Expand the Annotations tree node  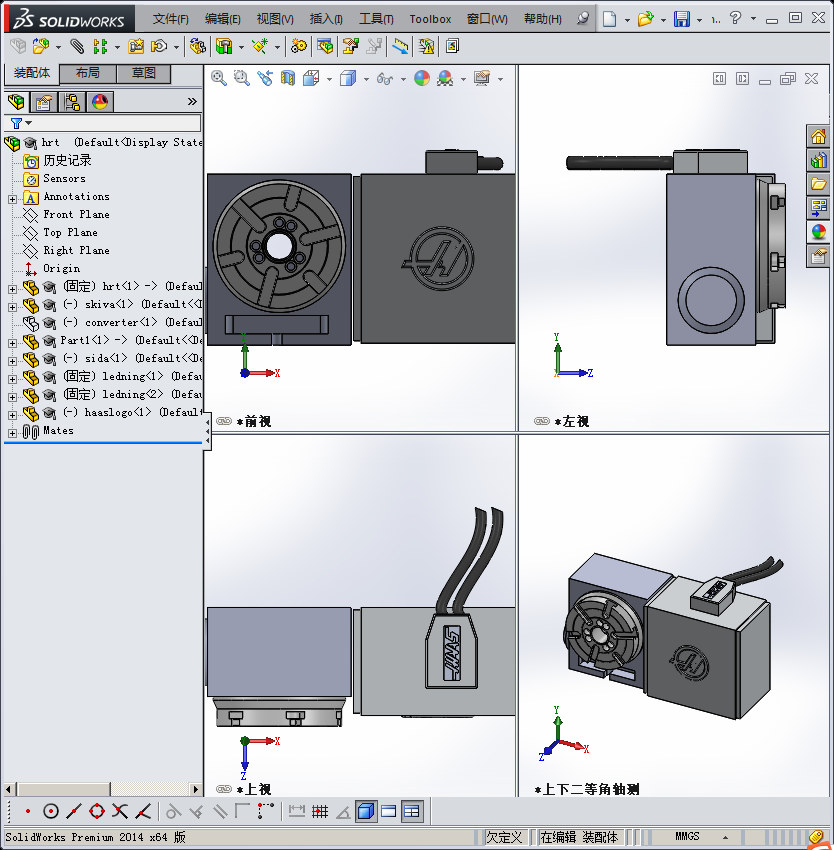12,199
